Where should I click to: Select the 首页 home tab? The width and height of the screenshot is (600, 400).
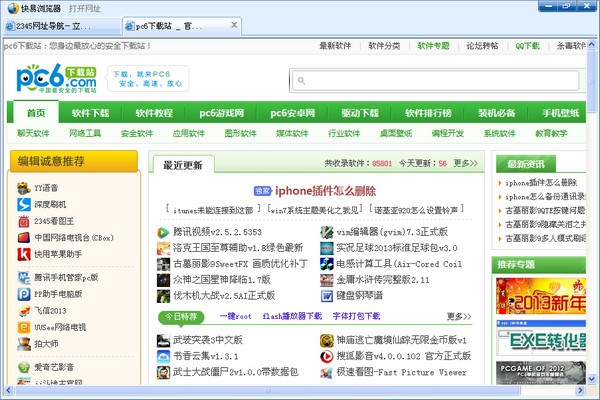(x=36, y=113)
